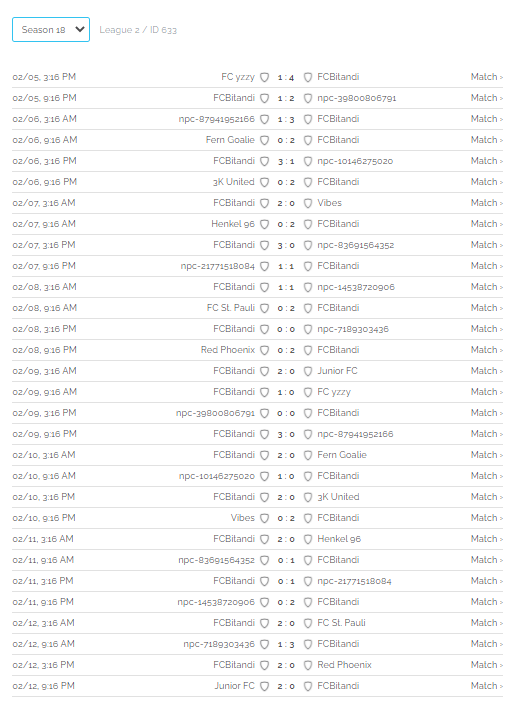The image size is (523, 719).
Task: Open Match link for FCBitandi vs npc-10146275020
Action: [x=486, y=161]
